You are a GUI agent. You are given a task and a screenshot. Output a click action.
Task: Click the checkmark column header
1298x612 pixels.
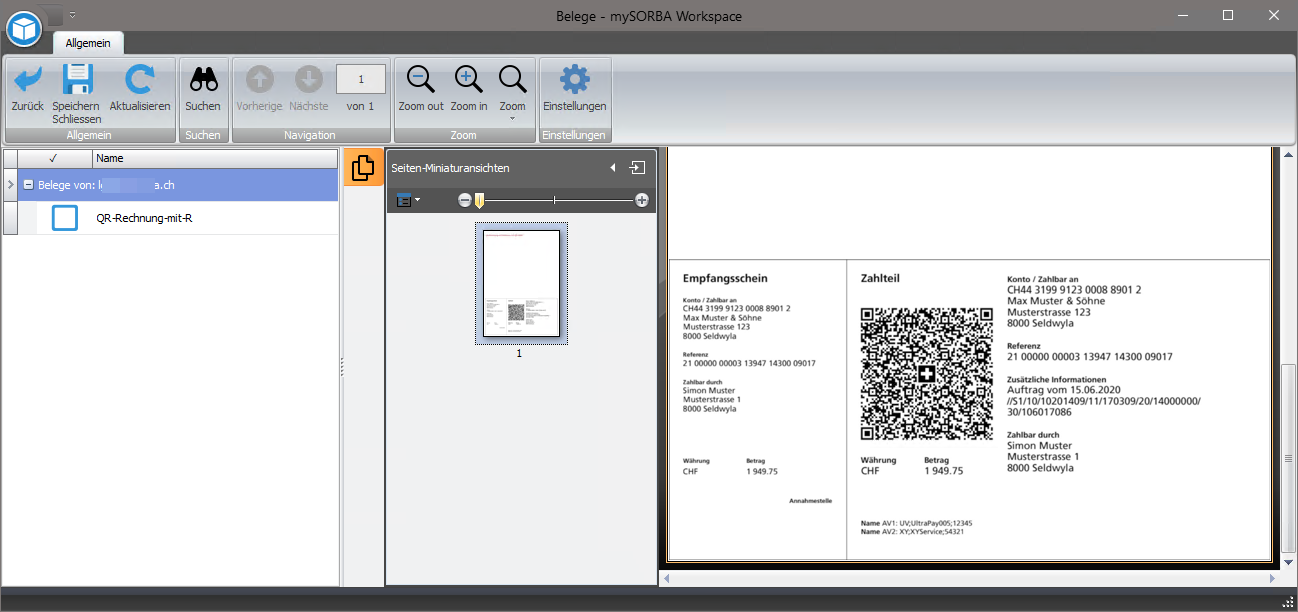(53, 158)
